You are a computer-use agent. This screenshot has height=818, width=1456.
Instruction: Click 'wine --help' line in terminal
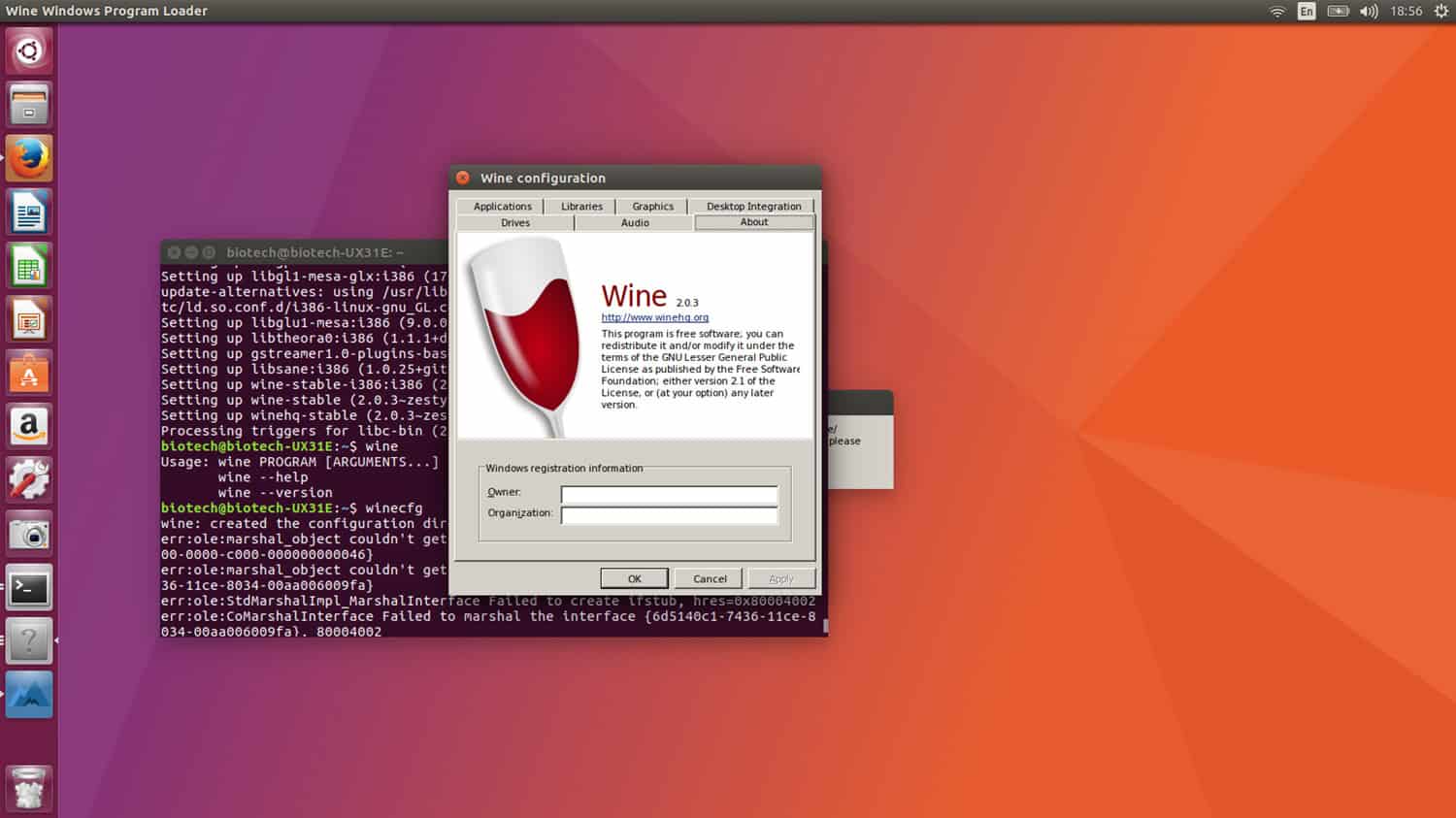[263, 477]
